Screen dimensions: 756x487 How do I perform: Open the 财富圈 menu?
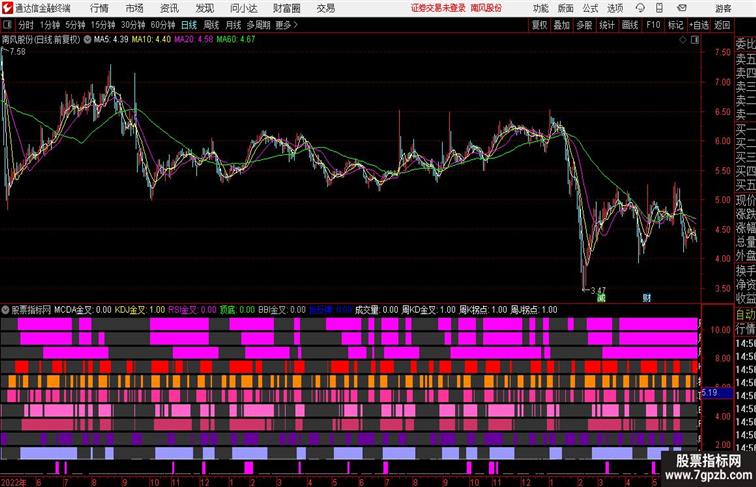(x=286, y=8)
